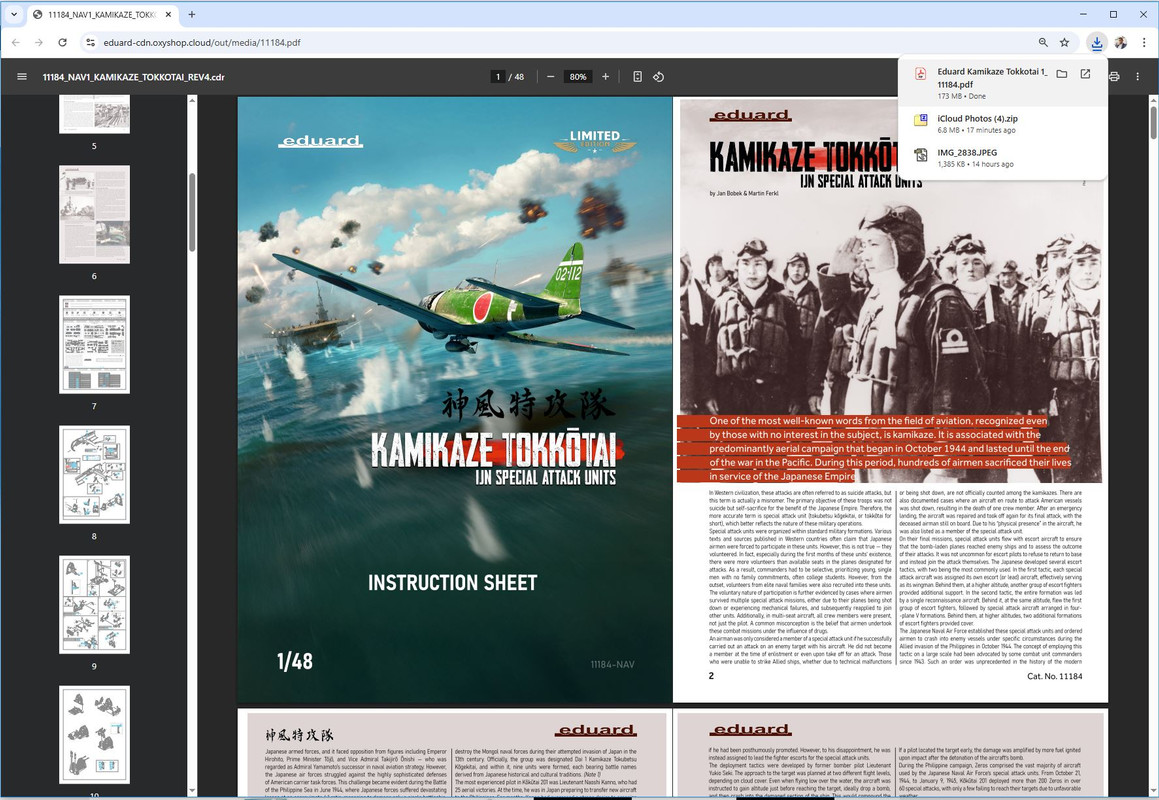
Task: Zoom out the PDF with minus button
Action: (x=551, y=76)
